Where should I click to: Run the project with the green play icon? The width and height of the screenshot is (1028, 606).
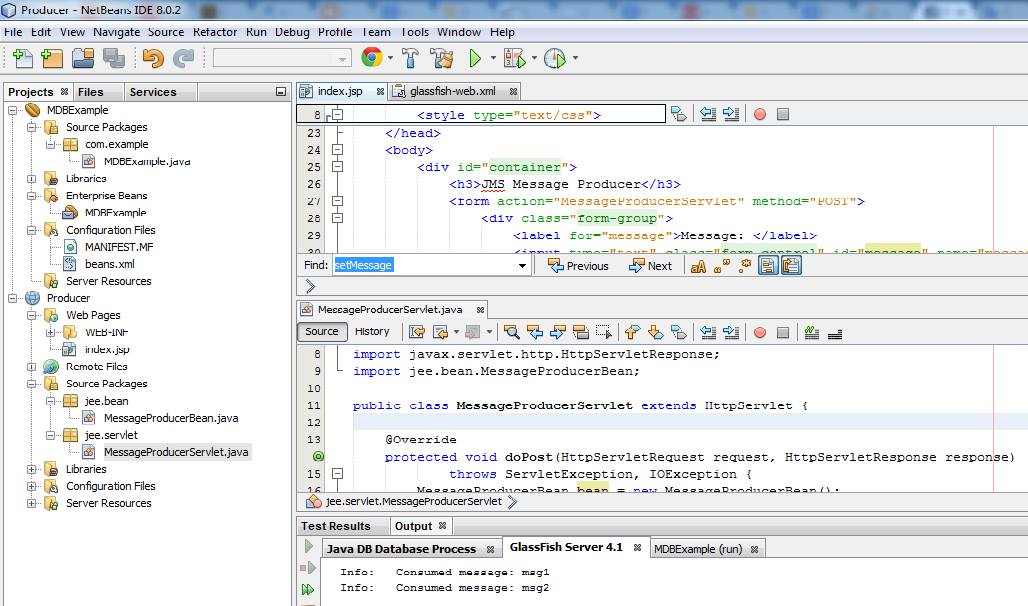475,58
